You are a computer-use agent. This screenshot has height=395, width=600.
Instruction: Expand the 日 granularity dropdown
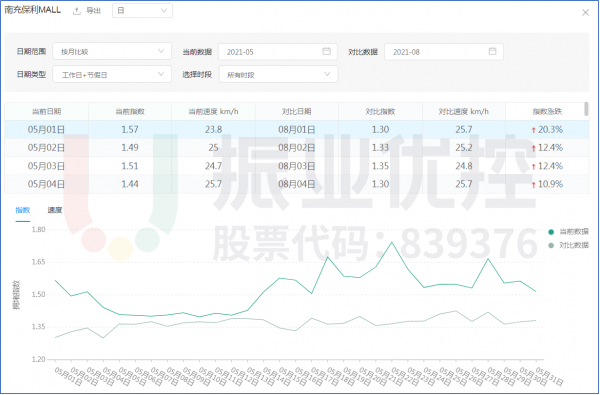click(x=142, y=11)
